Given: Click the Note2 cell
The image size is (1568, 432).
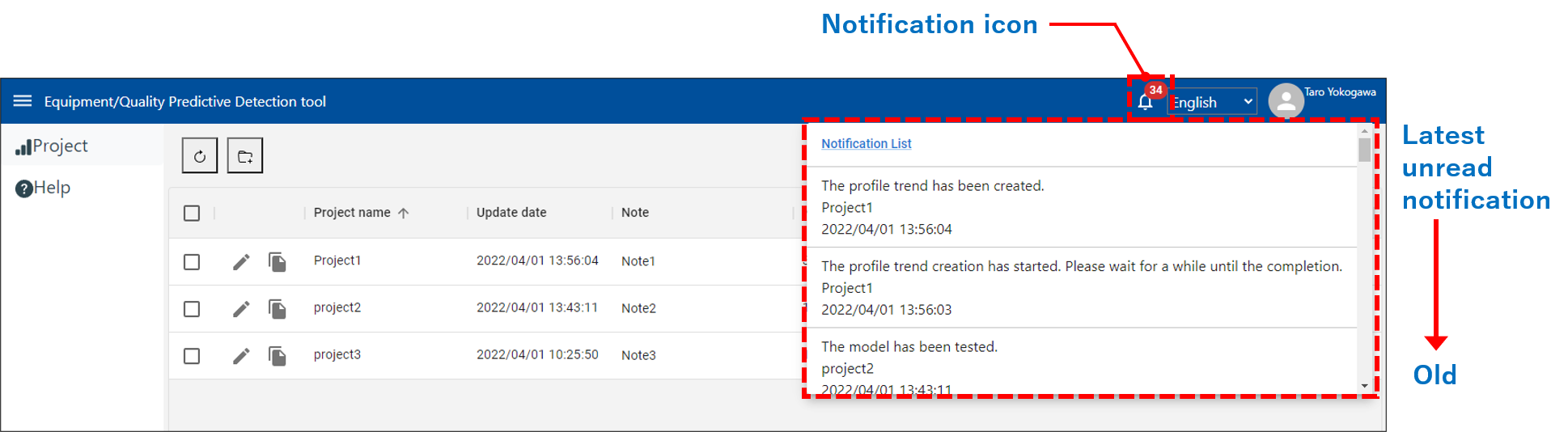Looking at the screenshot, I should [x=638, y=308].
